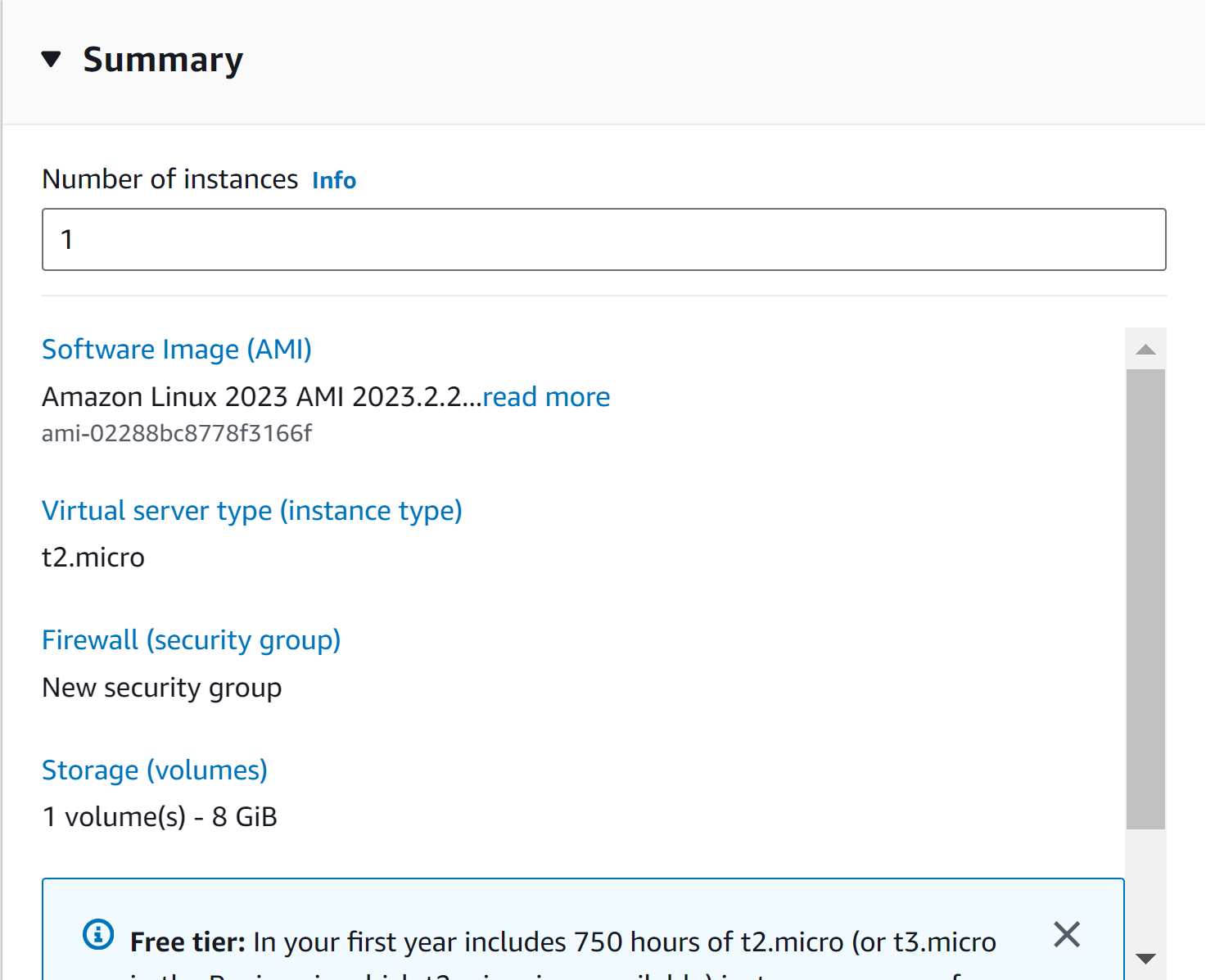
Task: Click the Summary heading
Action: [x=163, y=60]
